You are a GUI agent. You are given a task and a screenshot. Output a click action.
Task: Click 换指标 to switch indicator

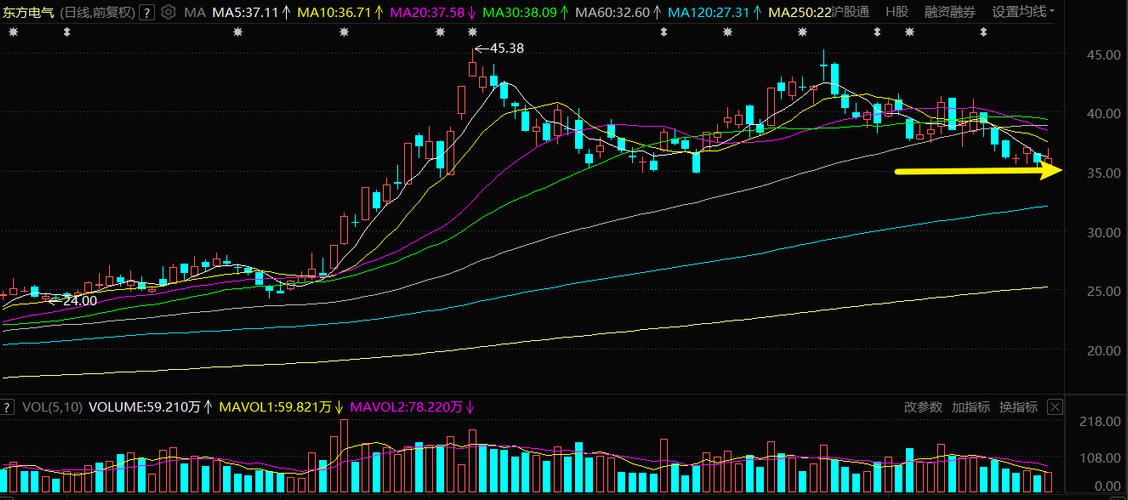click(x=1018, y=407)
